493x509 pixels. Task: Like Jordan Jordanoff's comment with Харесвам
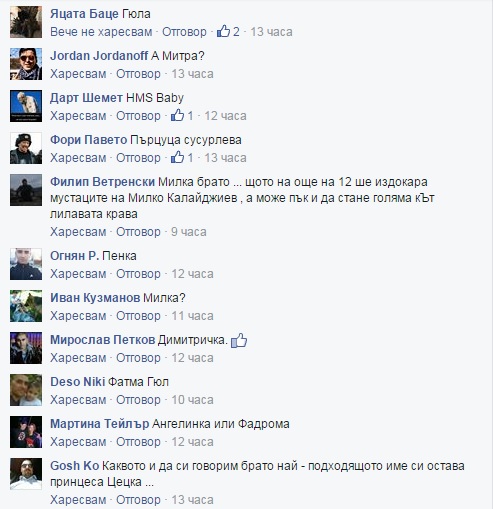(x=78, y=74)
